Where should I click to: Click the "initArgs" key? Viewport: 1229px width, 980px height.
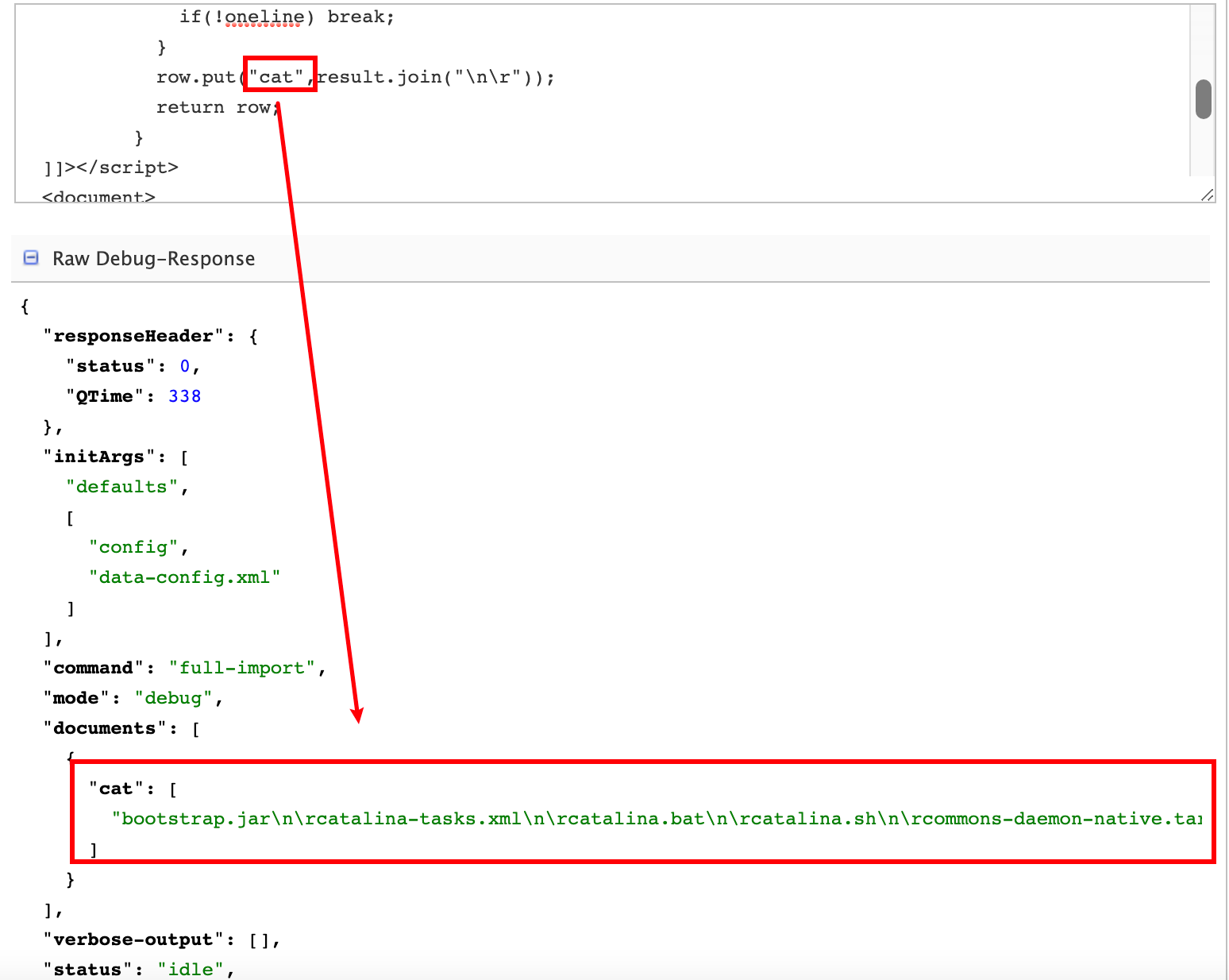click(x=98, y=457)
